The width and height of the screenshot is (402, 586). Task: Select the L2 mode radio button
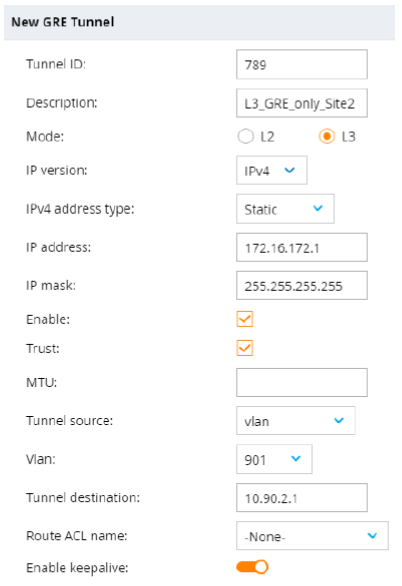[x=245, y=136]
